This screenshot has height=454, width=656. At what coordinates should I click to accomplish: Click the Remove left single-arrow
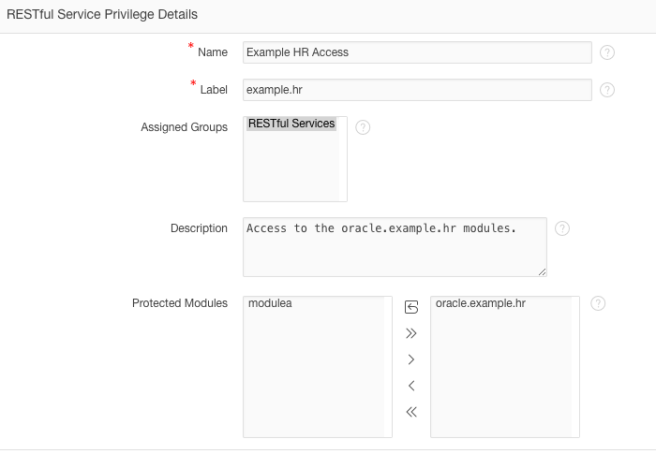tap(411, 386)
